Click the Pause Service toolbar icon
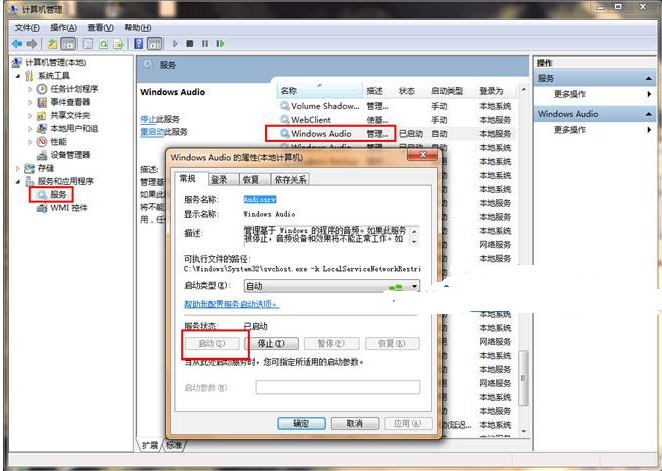Image resolution: width=662 pixels, height=471 pixels. 205,43
